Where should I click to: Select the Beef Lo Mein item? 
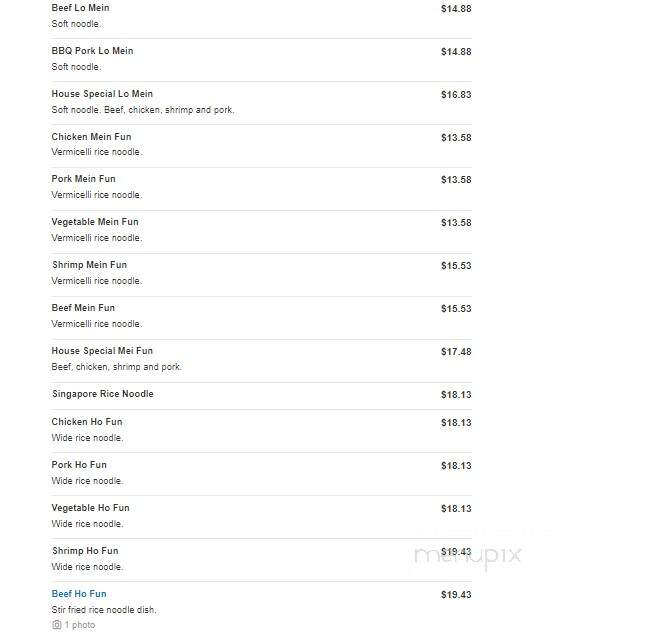80,8
